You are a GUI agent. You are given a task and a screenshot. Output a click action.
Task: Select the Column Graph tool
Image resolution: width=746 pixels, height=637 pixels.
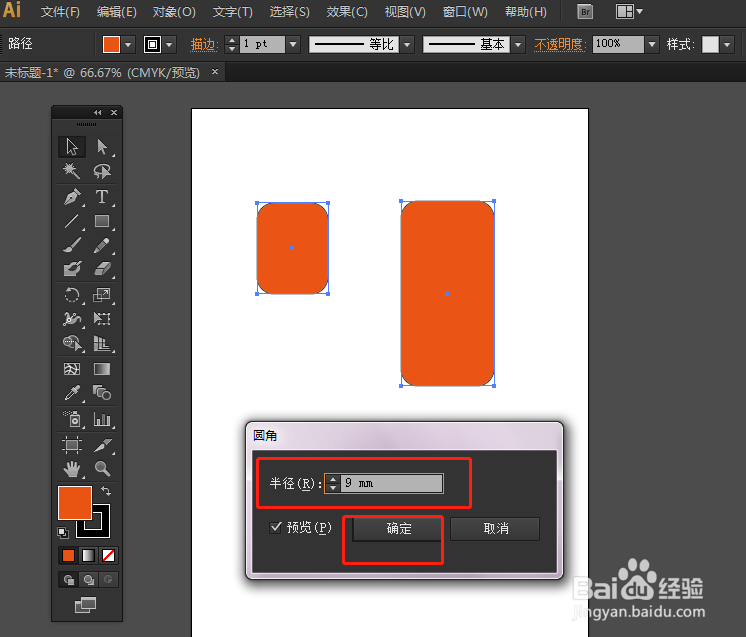(102, 420)
